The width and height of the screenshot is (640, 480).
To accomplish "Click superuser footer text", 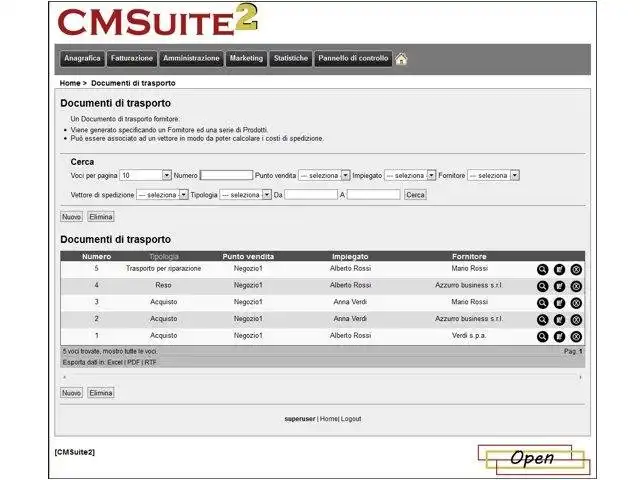I will point(300,419).
